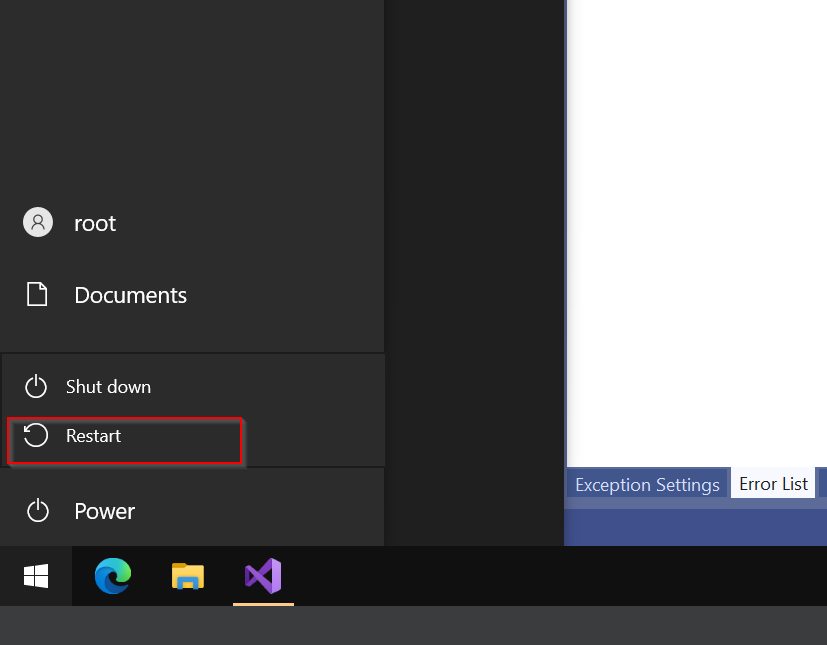Open File Explorer from the taskbar

coord(188,576)
